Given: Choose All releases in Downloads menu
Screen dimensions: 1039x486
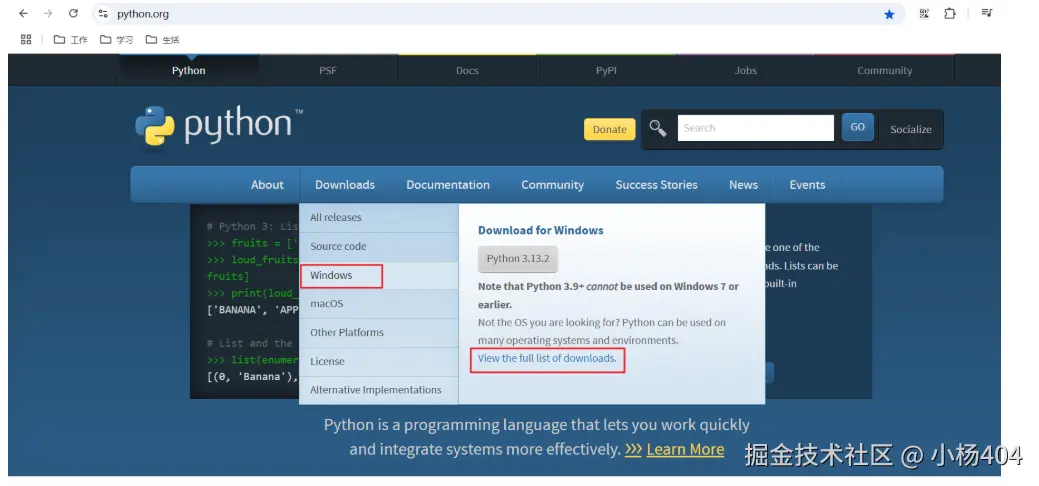Looking at the screenshot, I should tap(378, 217).
